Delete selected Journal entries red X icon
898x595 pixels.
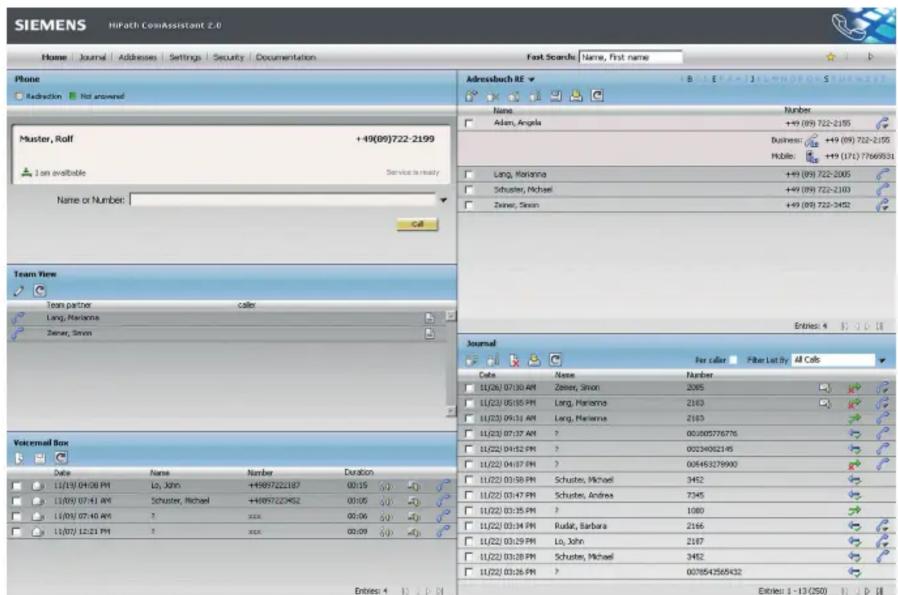[x=514, y=360]
